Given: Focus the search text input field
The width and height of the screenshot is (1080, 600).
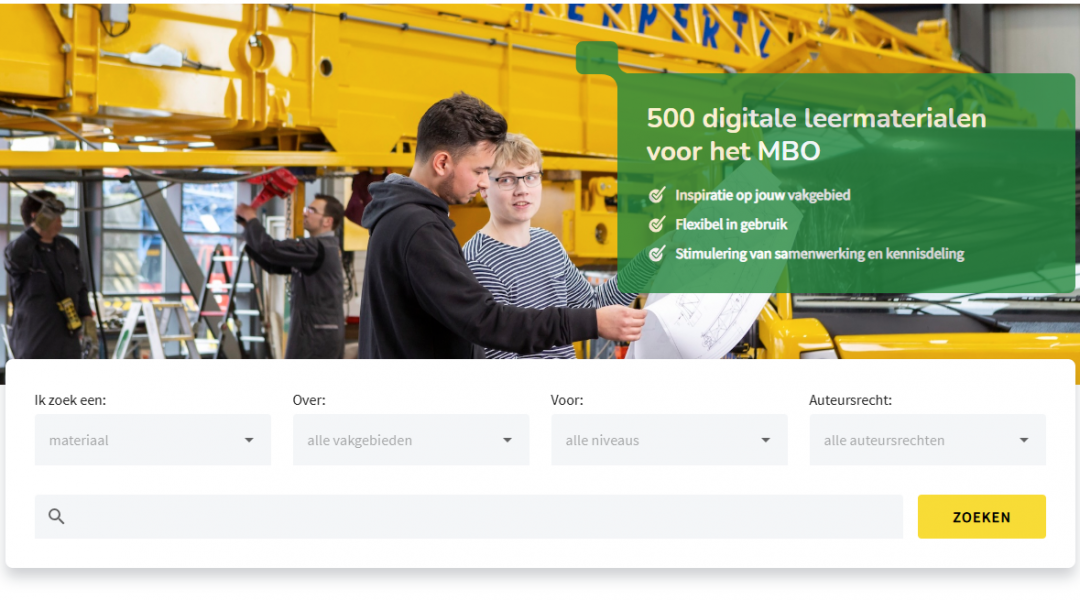Looking at the screenshot, I should [480, 517].
